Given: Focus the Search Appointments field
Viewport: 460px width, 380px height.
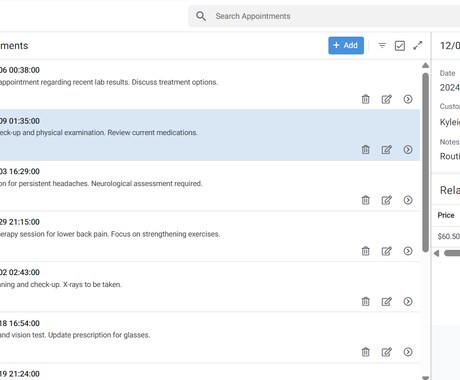Looking at the screenshot, I should pos(324,16).
